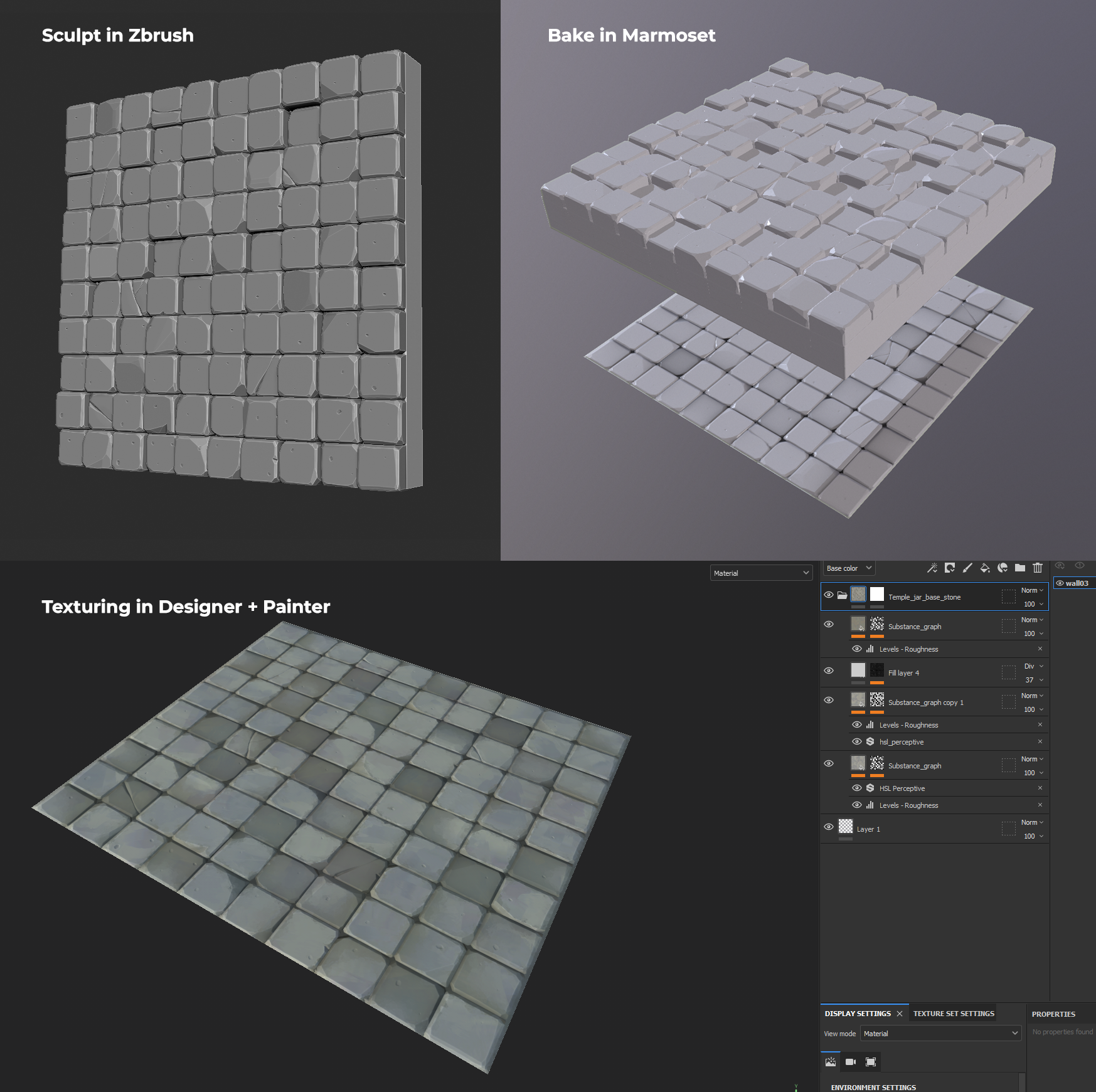Click the white mask thumbnail of Temple_jar_base_stone
The image size is (1096, 1092).
877,594
